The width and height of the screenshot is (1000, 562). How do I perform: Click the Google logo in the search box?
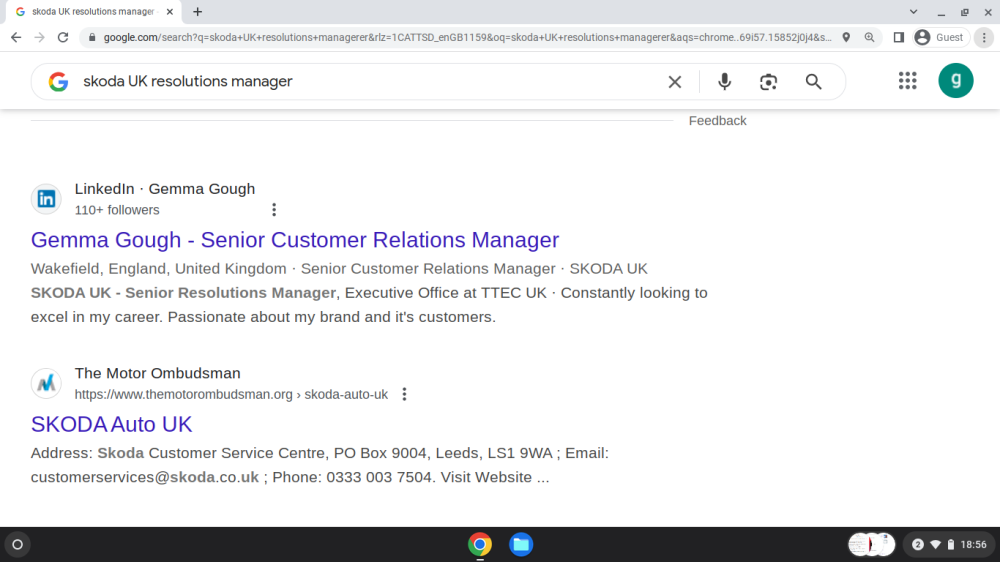tap(58, 82)
